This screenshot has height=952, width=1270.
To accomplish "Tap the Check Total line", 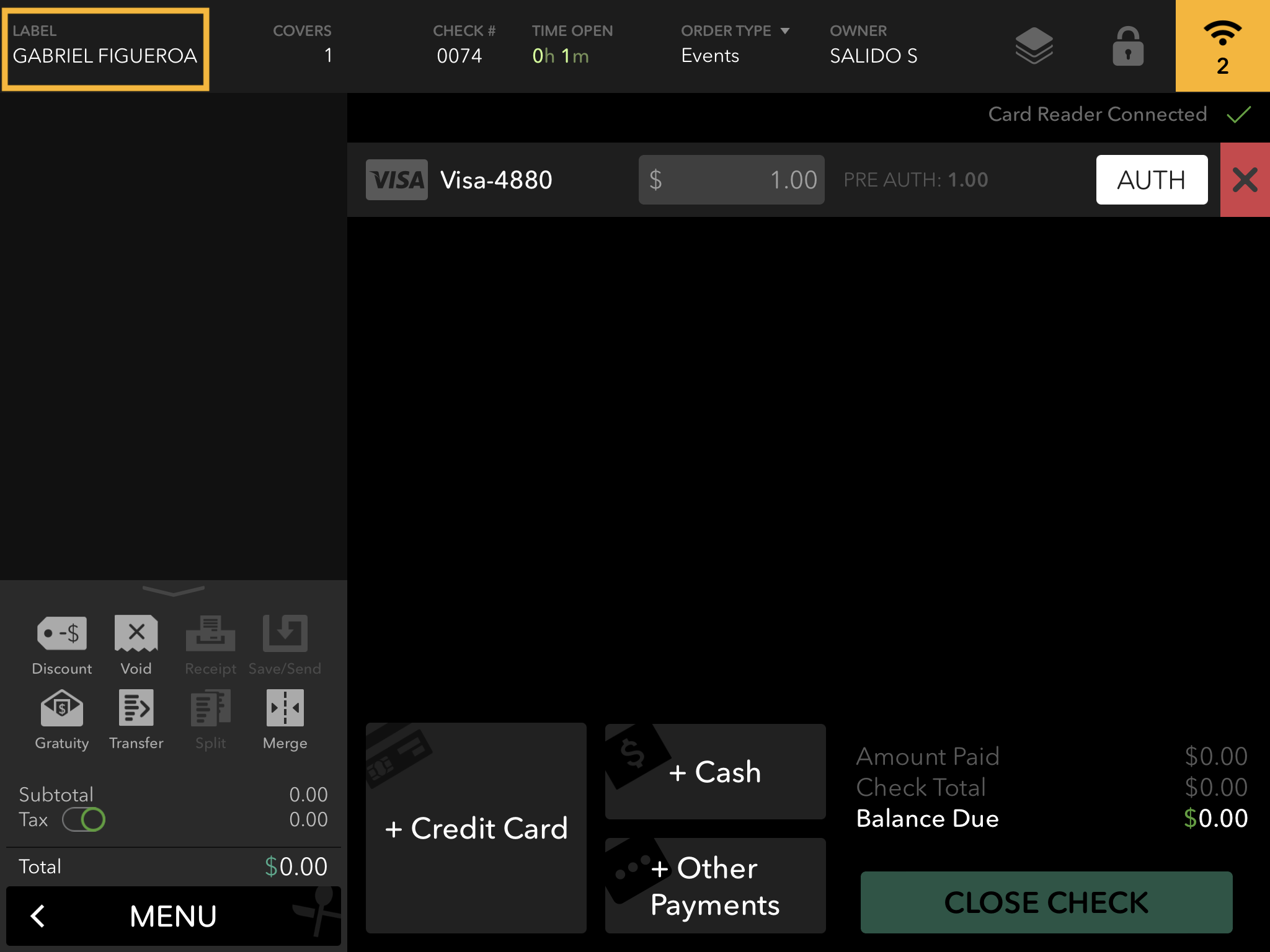I will pos(1052,787).
